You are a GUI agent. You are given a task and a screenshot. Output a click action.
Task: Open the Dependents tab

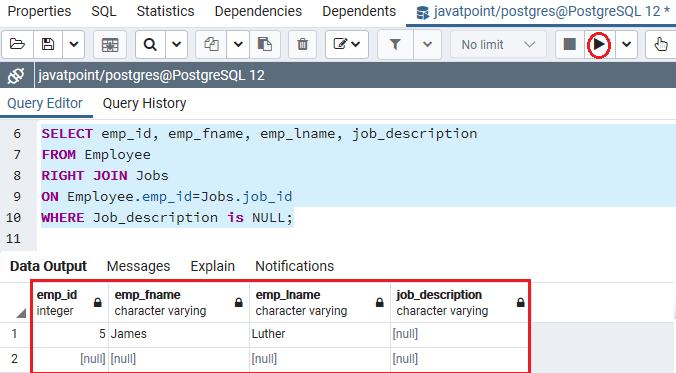pyautogui.click(x=359, y=11)
